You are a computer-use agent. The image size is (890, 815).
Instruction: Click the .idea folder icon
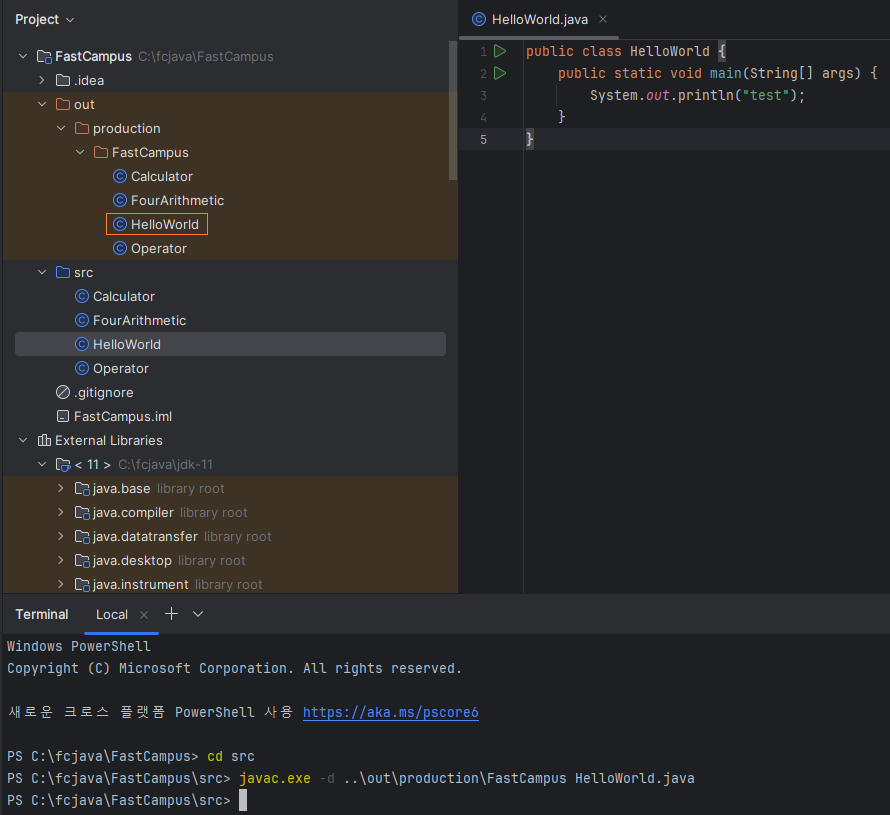point(63,80)
